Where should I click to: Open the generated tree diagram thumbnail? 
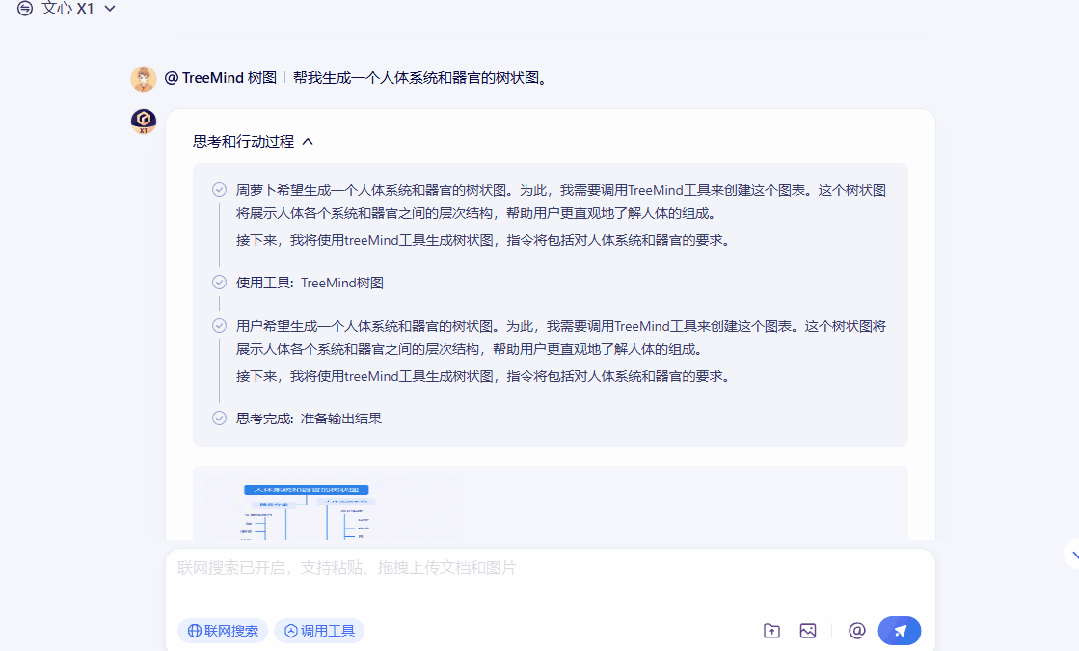[306, 511]
